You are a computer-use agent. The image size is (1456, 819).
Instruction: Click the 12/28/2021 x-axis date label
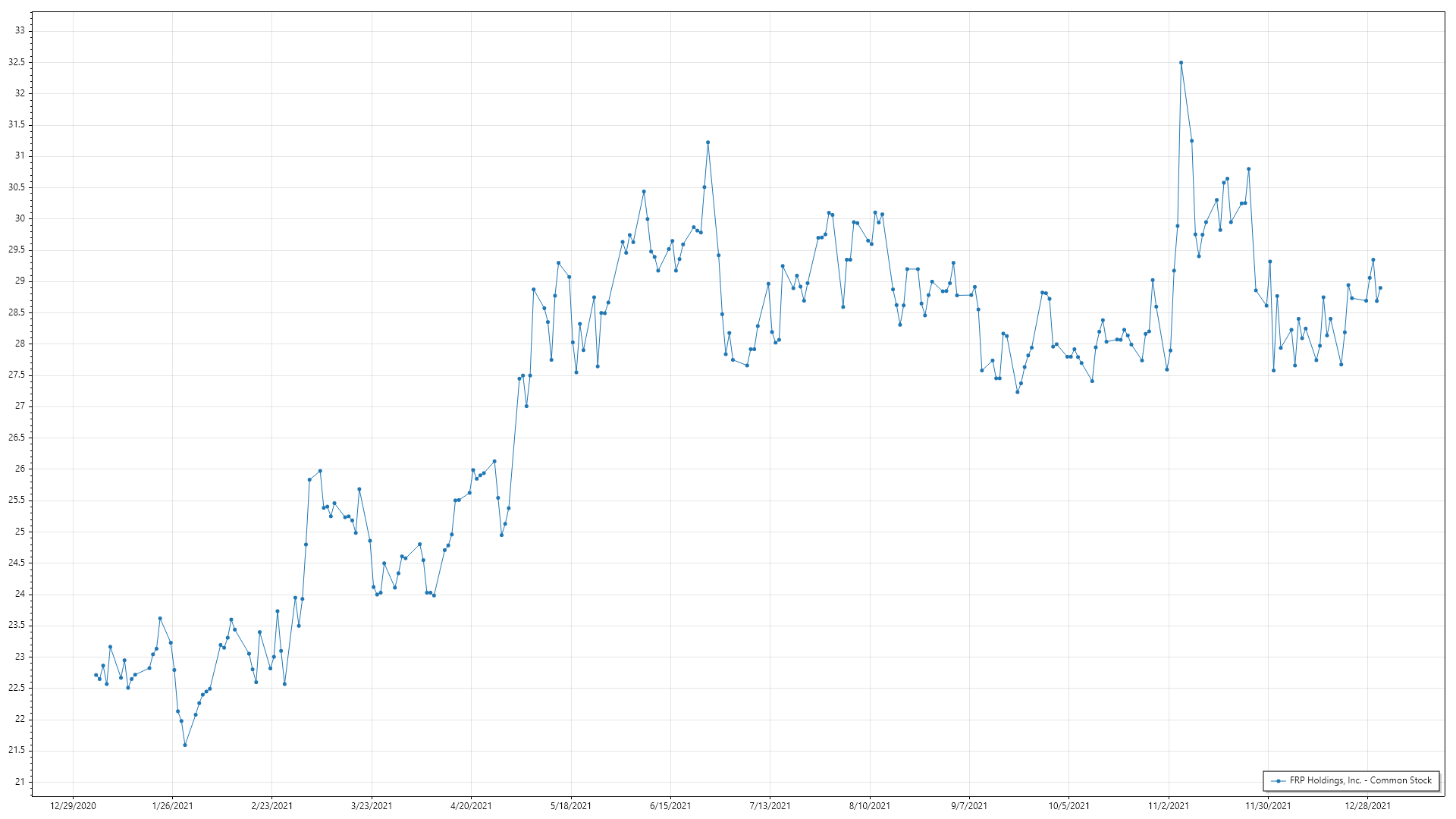1367,806
